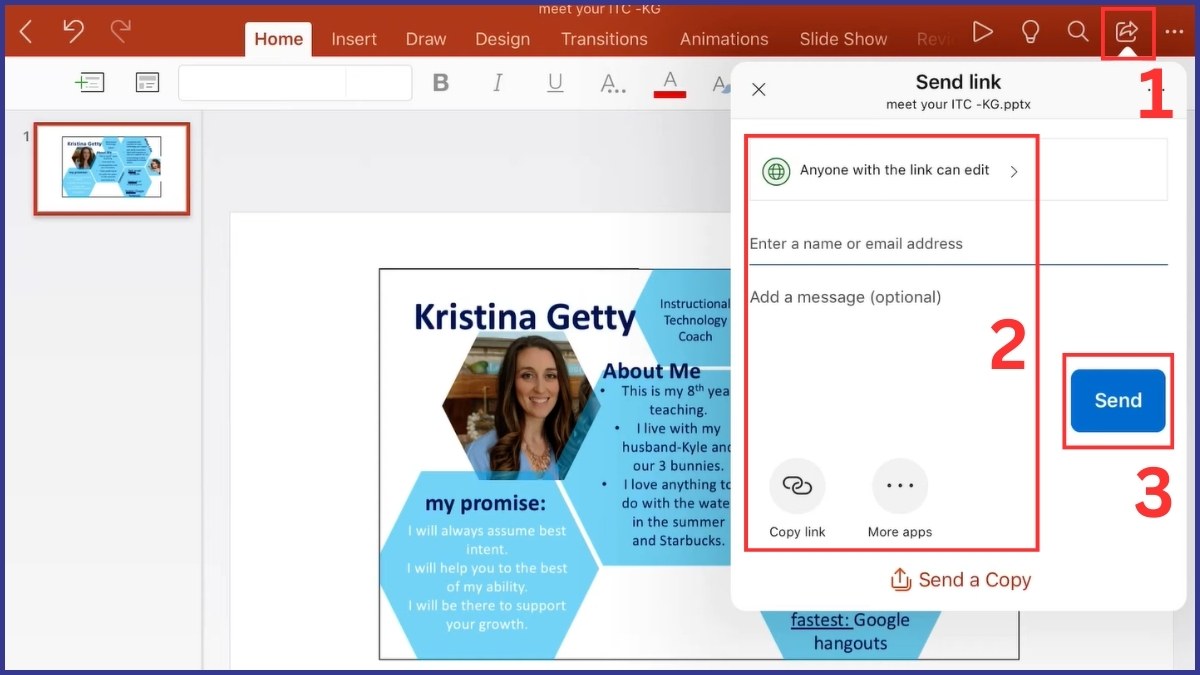Open the ellipsis overflow menu at top right
The height and width of the screenshot is (675, 1200).
[1174, 32]
